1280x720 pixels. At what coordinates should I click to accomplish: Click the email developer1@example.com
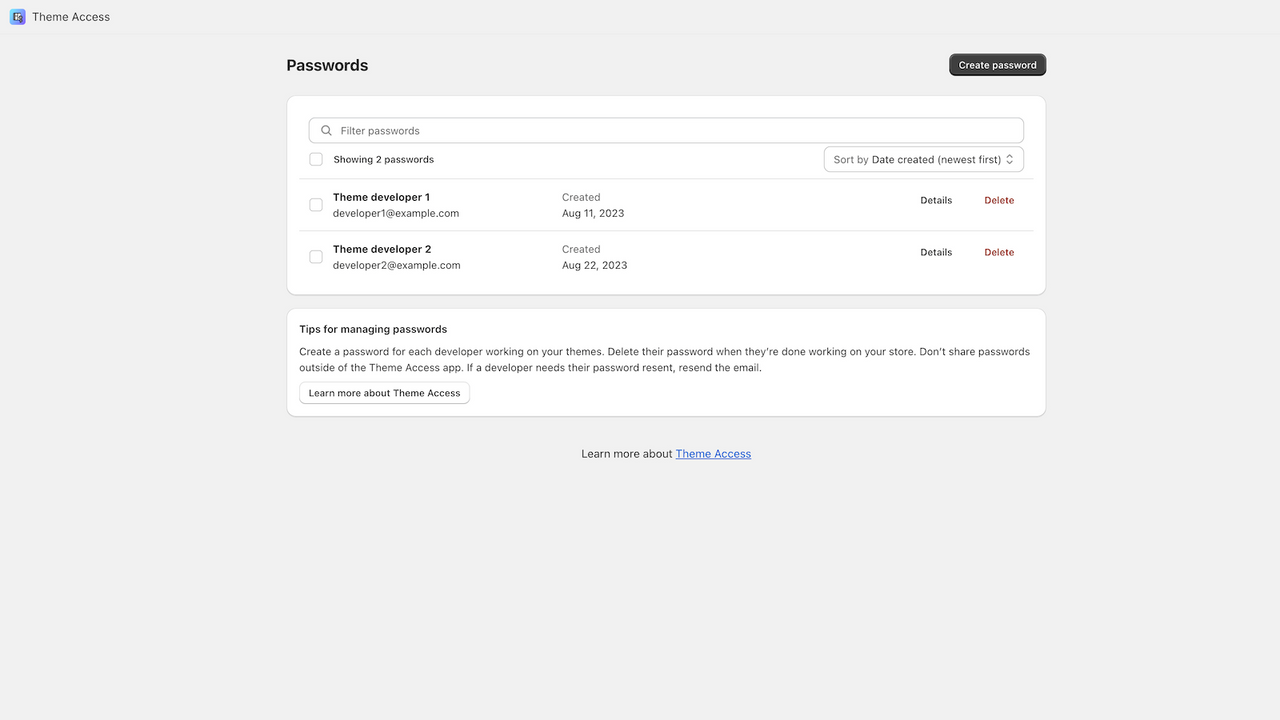pyautogui.click(x=395, y=213)
